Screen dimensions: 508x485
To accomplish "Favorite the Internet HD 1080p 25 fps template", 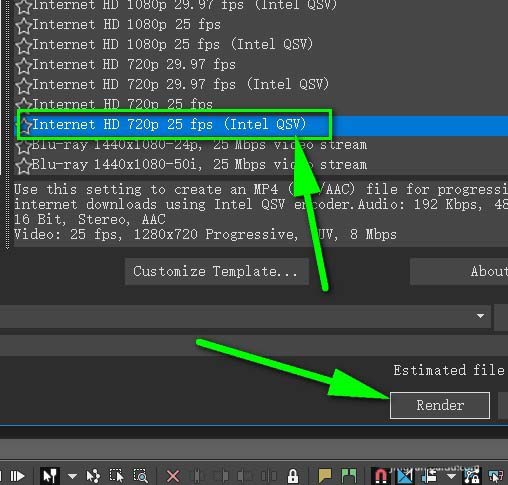I will point(23,26).
